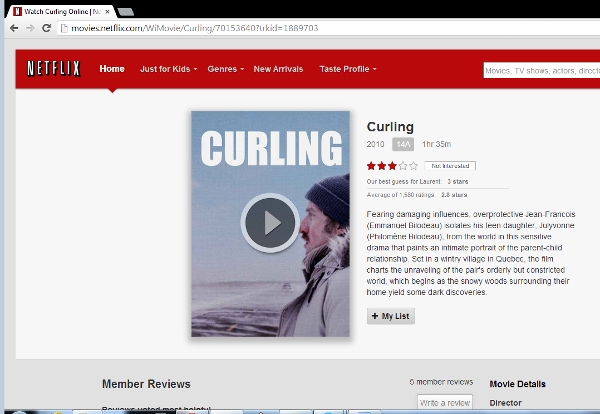Reload the page with the refresh icon
Image resolution: width=600 pixels, height=414 pixels.
pyautogui.click(x=47, y=28)
